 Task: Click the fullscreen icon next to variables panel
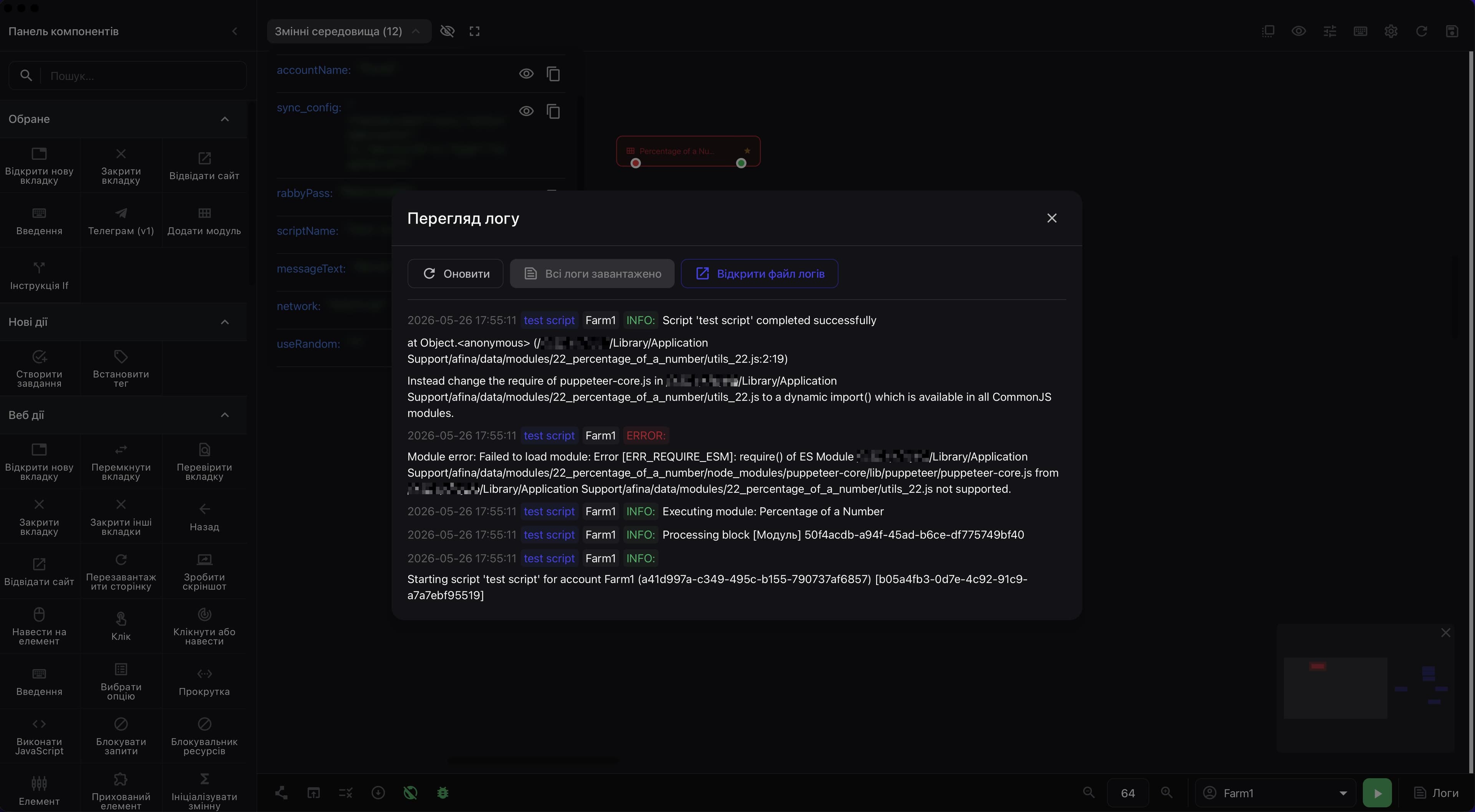point(475,31)
